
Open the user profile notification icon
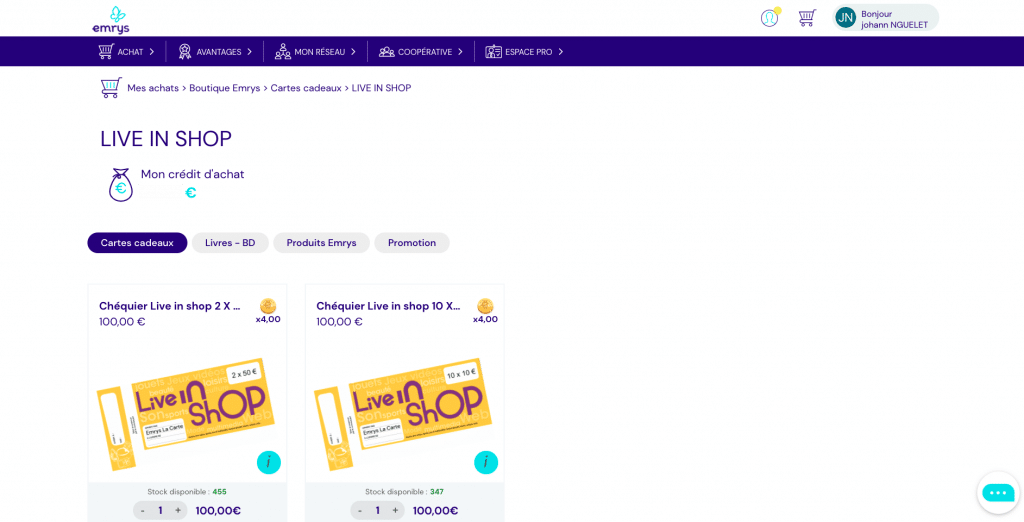770,18
